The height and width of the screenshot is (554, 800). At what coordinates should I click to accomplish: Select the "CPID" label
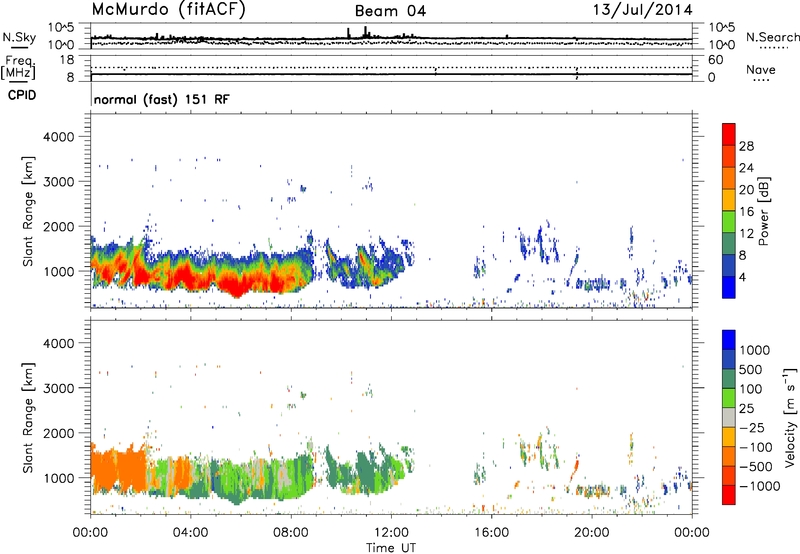tap(22, 95)
